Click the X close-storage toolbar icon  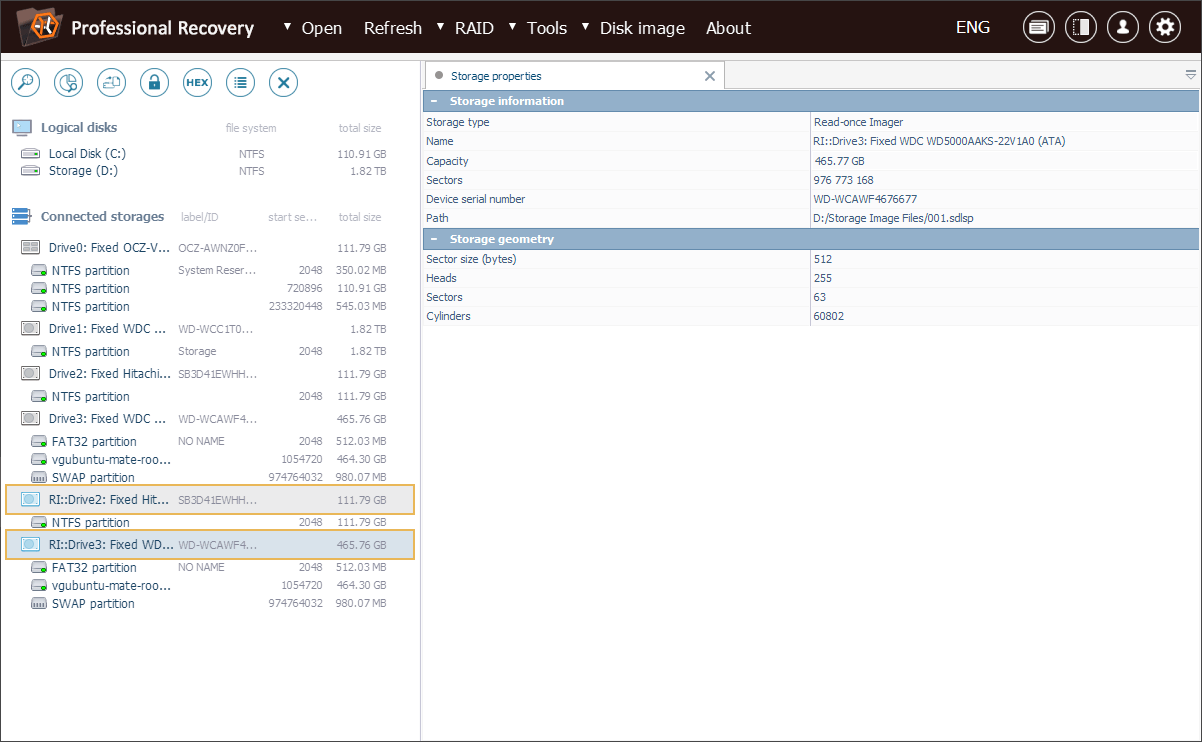click(x=284, y=83)
